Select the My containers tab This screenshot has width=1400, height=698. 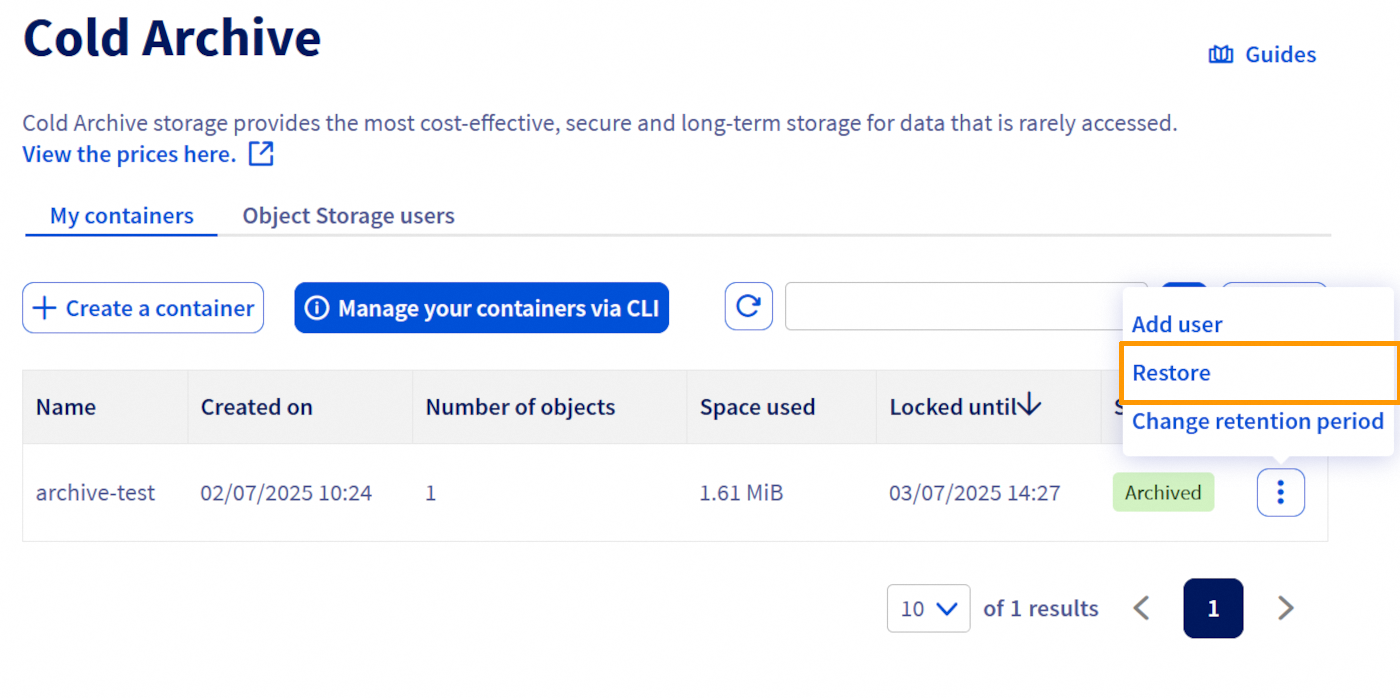pyautogui.click(x=120, y=215)
